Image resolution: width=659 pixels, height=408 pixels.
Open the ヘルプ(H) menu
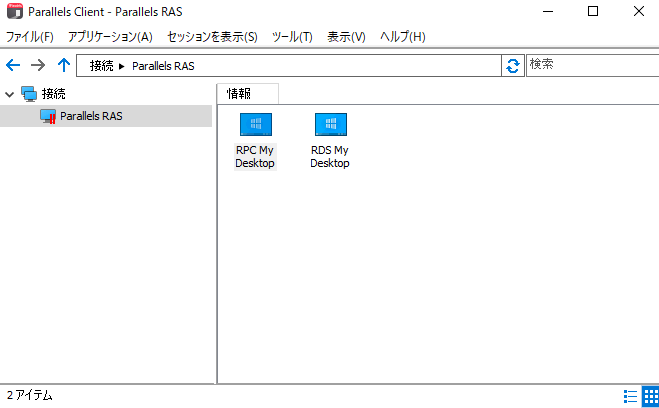(403, 37)
